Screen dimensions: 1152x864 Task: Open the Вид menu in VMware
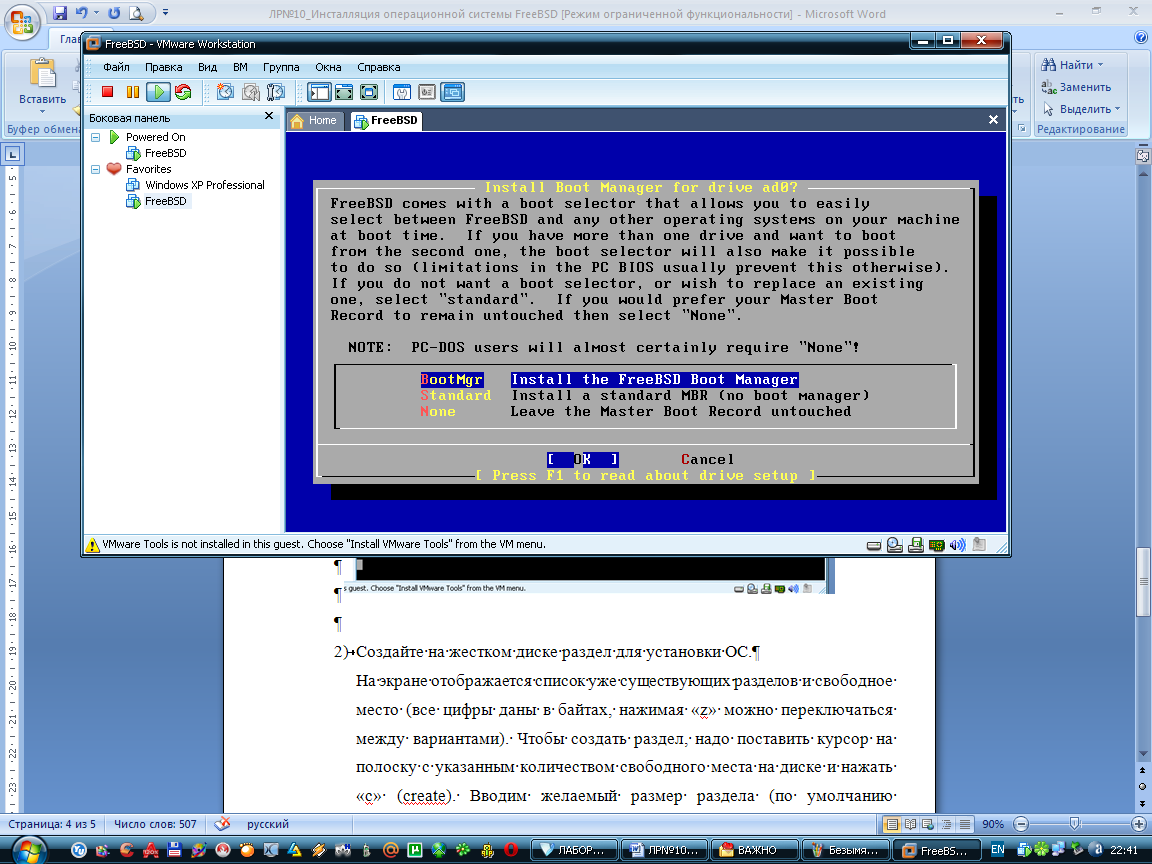[207, 67]
